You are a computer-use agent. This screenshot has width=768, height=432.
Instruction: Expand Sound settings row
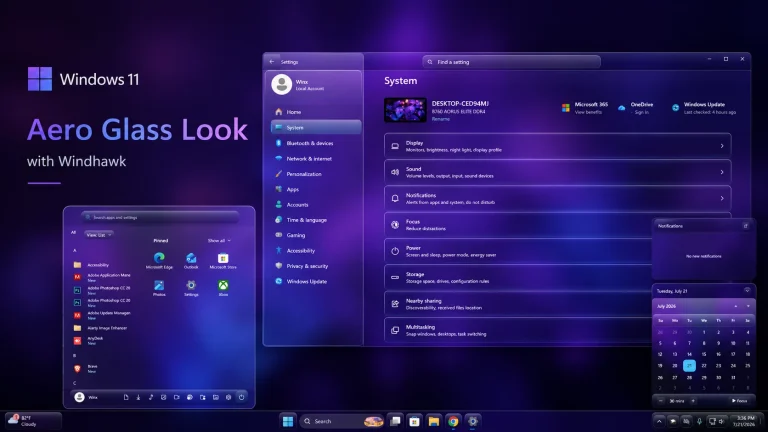click(558, 172)
